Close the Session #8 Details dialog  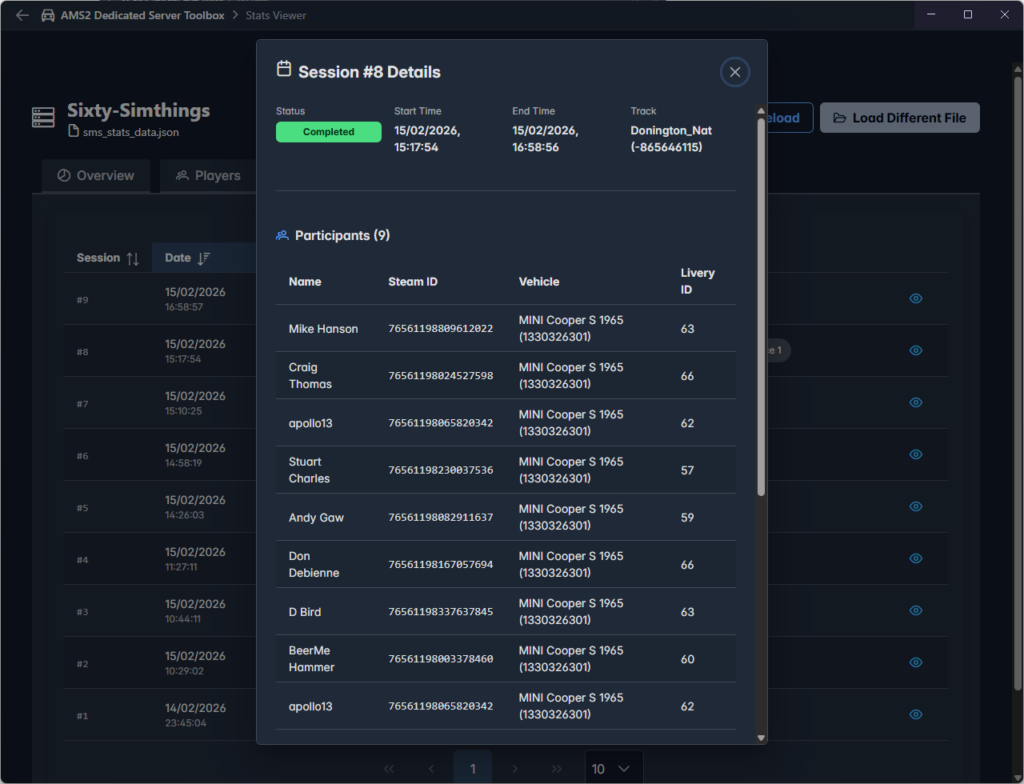tap(735, 72)
